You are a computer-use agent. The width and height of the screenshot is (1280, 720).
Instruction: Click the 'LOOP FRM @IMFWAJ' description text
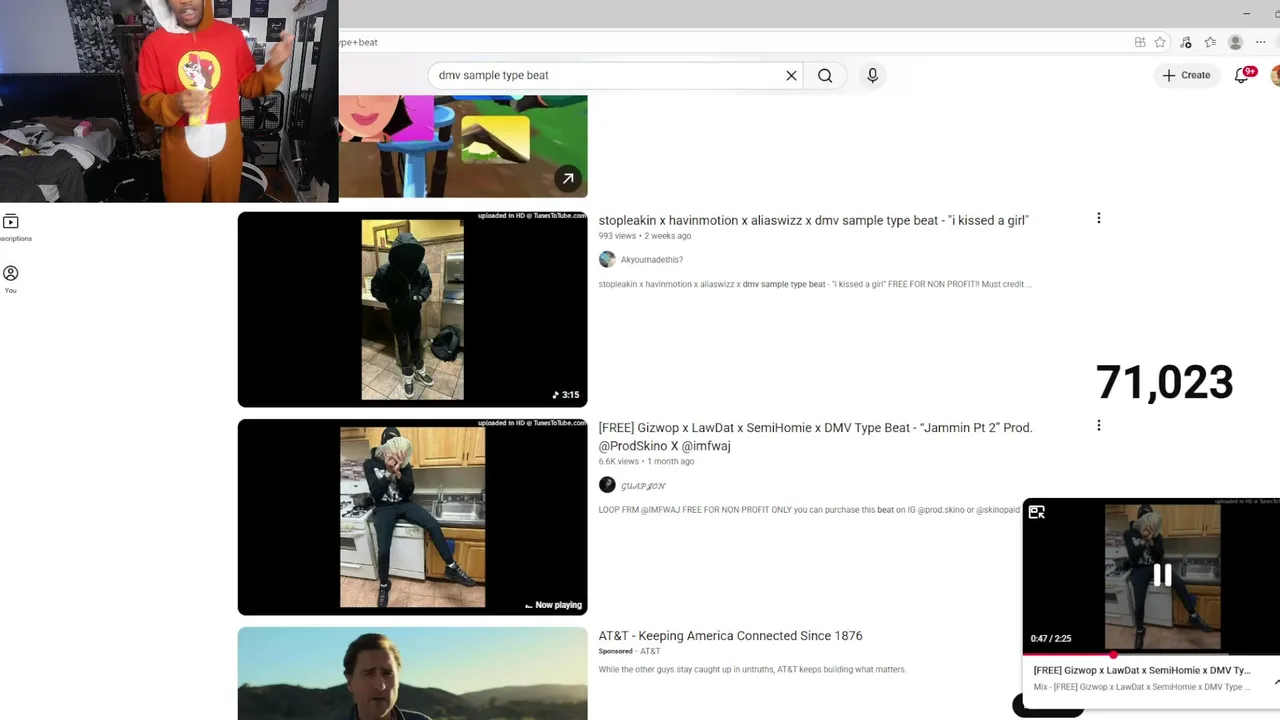click(x=809, y=510)
